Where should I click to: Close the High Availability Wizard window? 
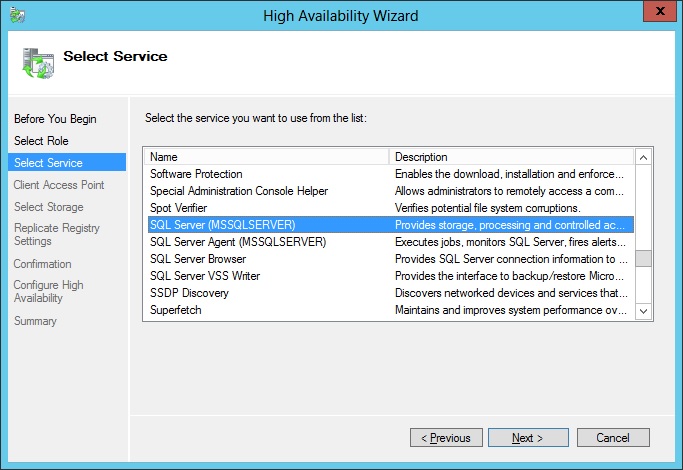pyautogui.click(x=660, y=11)
